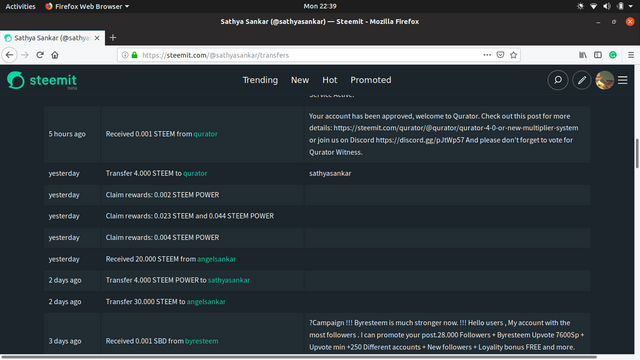The width and height of the screenshot is (640, 360).
Task: Reload the page
Action: tap(40, 55)
